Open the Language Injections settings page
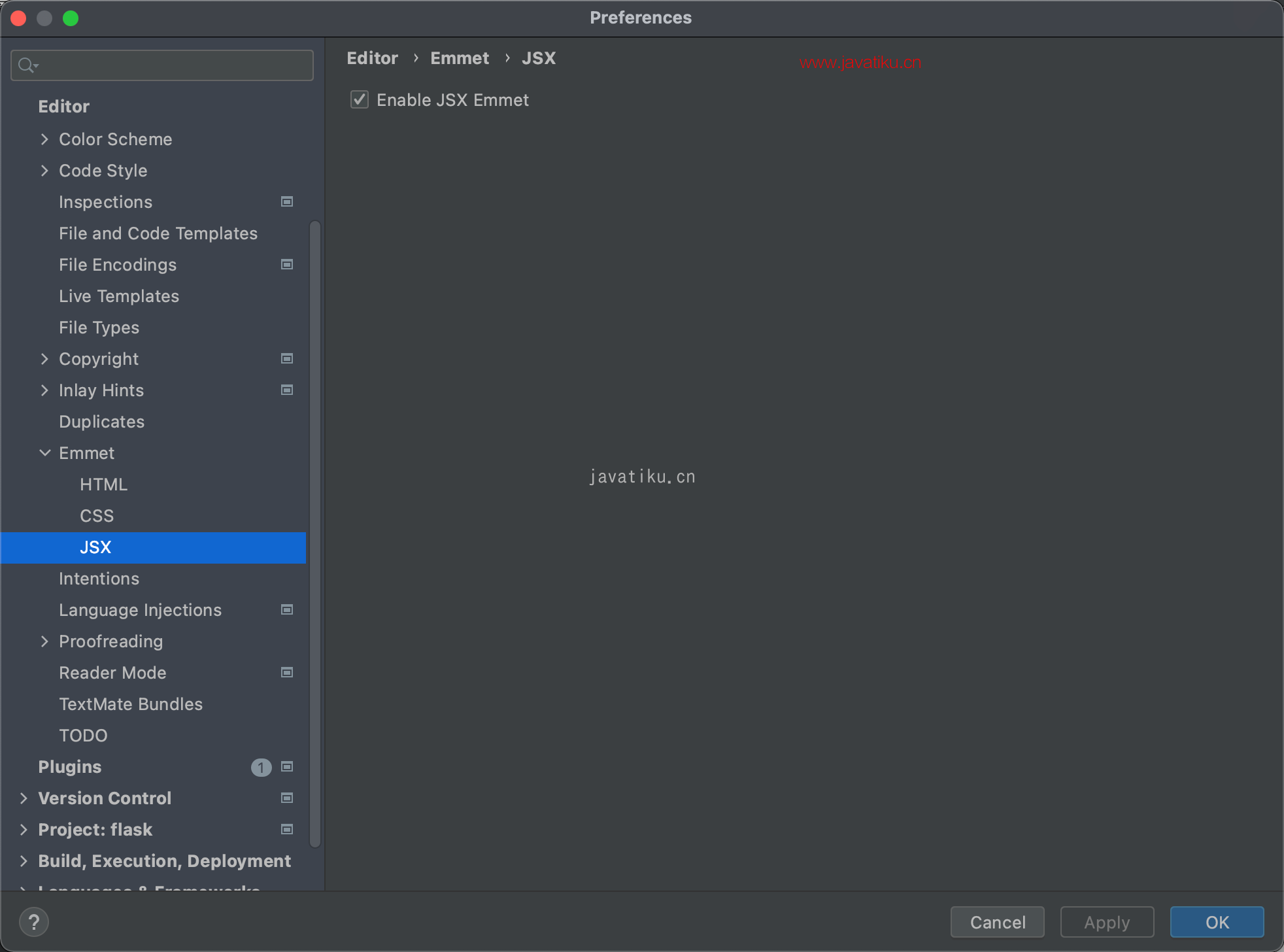 click(x=140, y=610)
